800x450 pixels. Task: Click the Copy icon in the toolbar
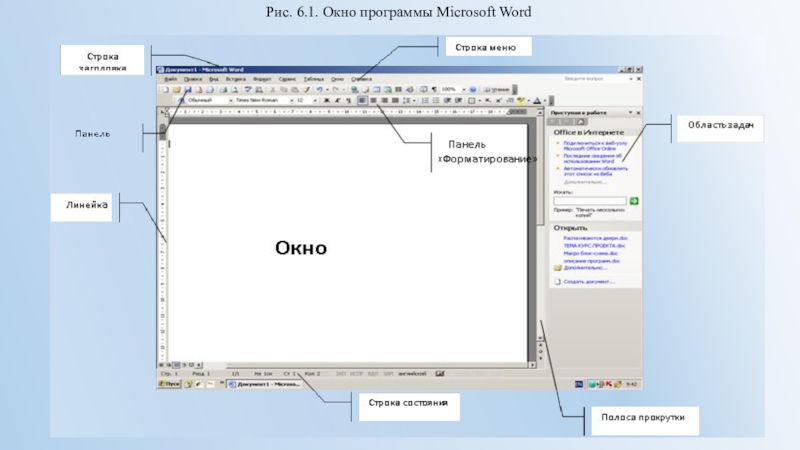click(x=284, y=89)
